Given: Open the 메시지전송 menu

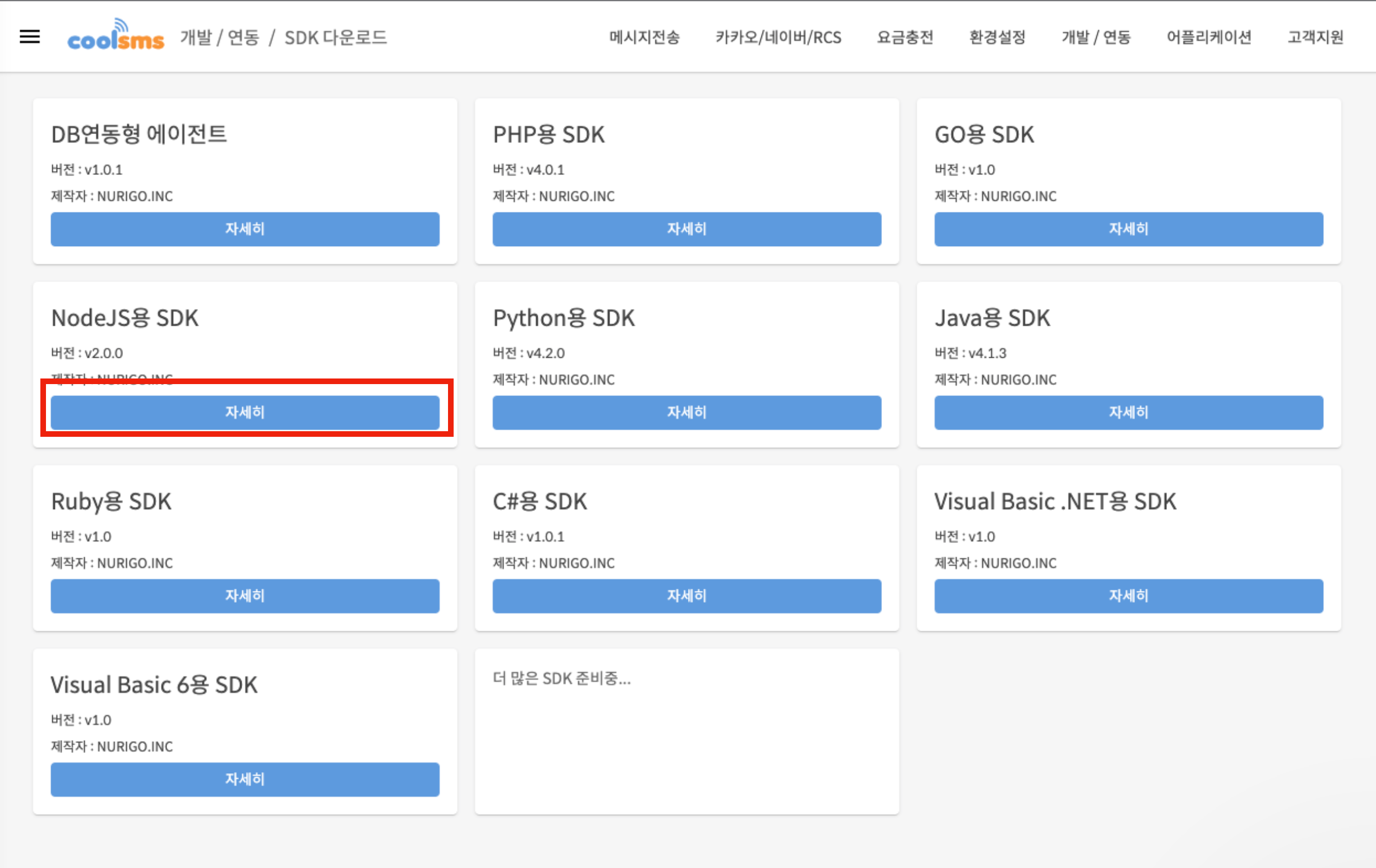Looking at the screenshot, I should (644, 38).
